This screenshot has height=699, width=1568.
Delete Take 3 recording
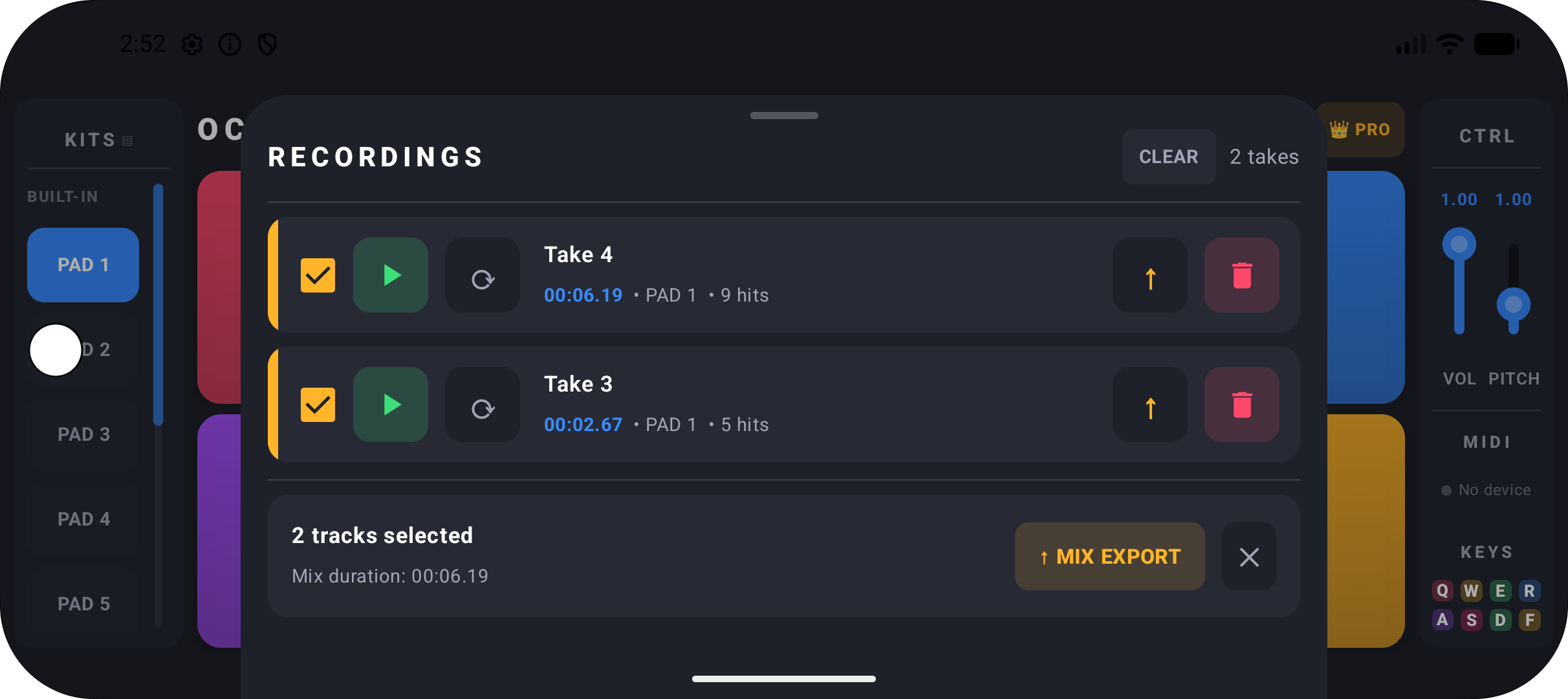(1241, 405)
